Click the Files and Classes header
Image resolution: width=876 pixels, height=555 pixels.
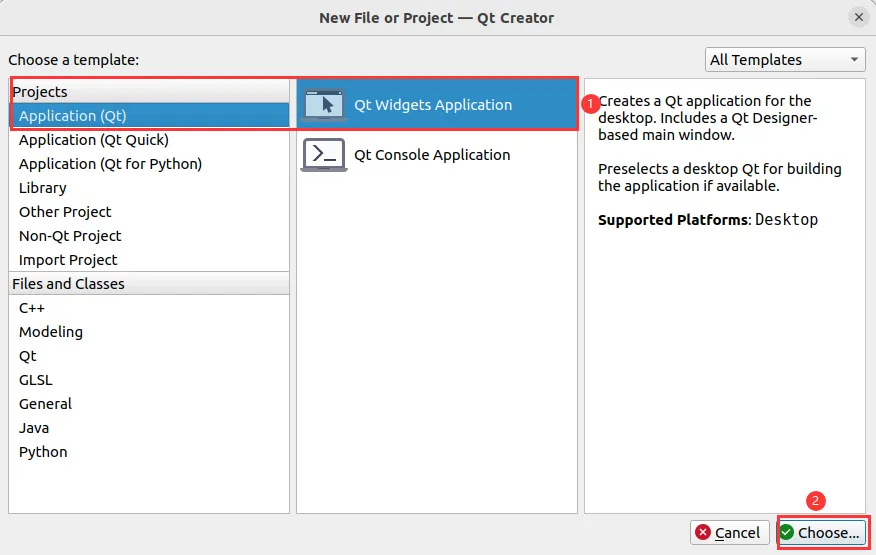[149, 284]
